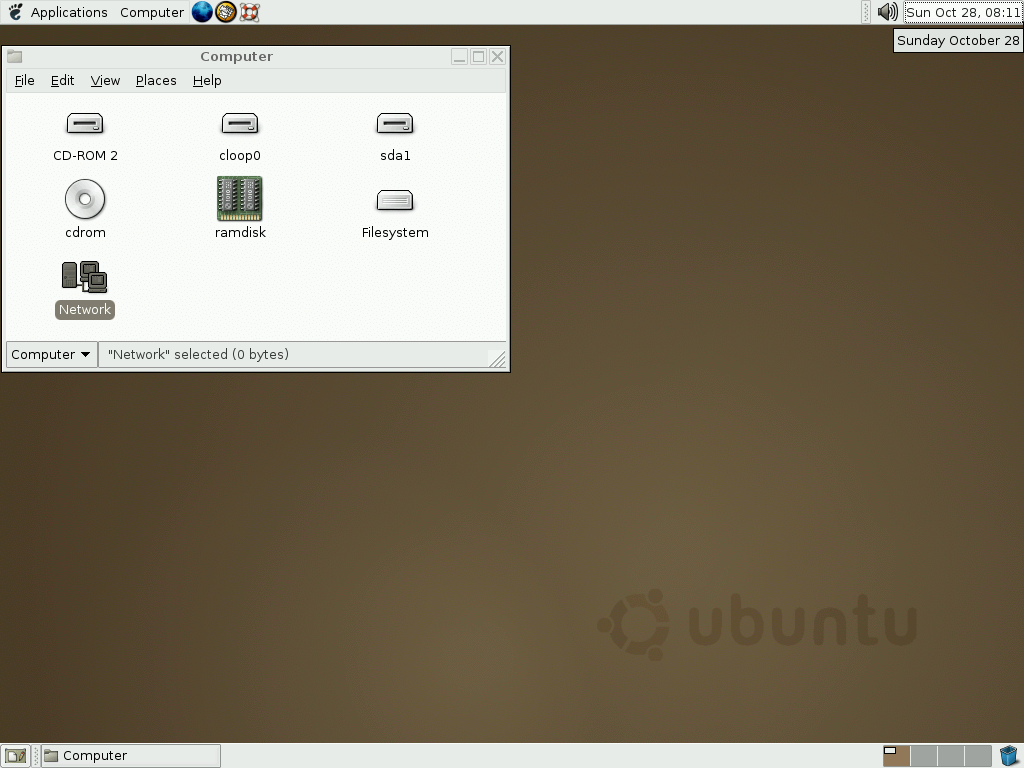Click the volume speaker icon
The height and width of the screenshot is (768, 1024).
pyautogui.click(x=887, y=12)
